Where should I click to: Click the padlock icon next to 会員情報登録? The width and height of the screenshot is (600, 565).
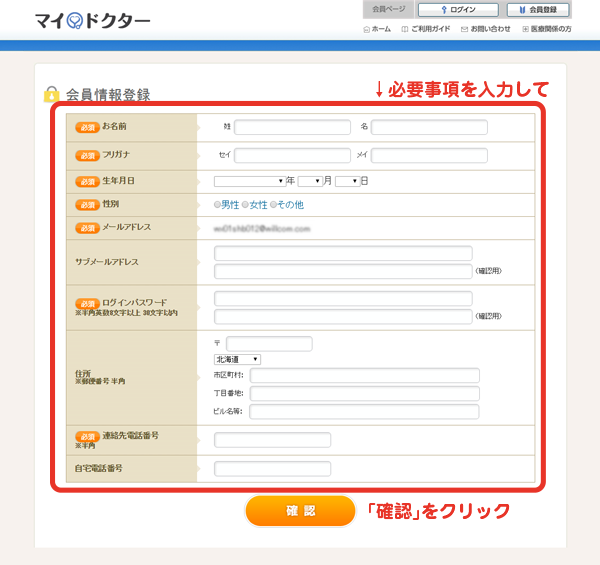pos(51,94)
